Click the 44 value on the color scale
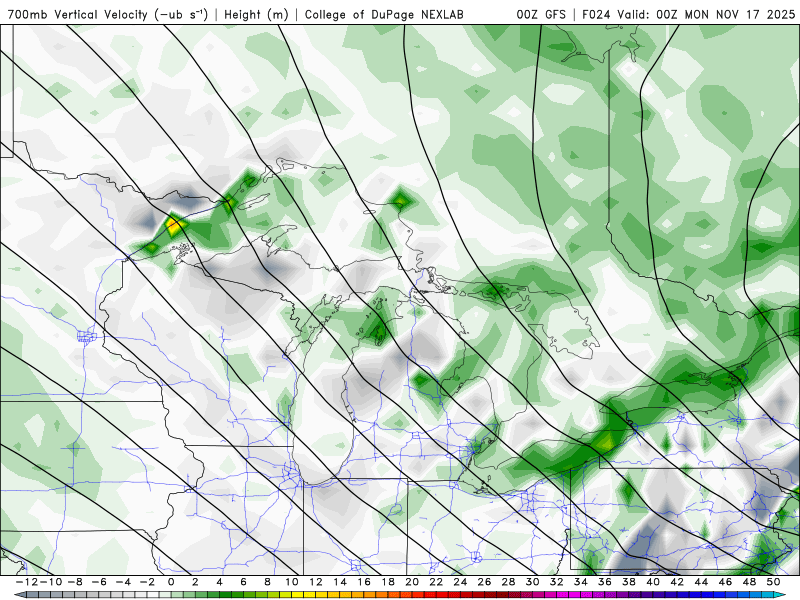 pyautogui.click(x=701, y=582)
